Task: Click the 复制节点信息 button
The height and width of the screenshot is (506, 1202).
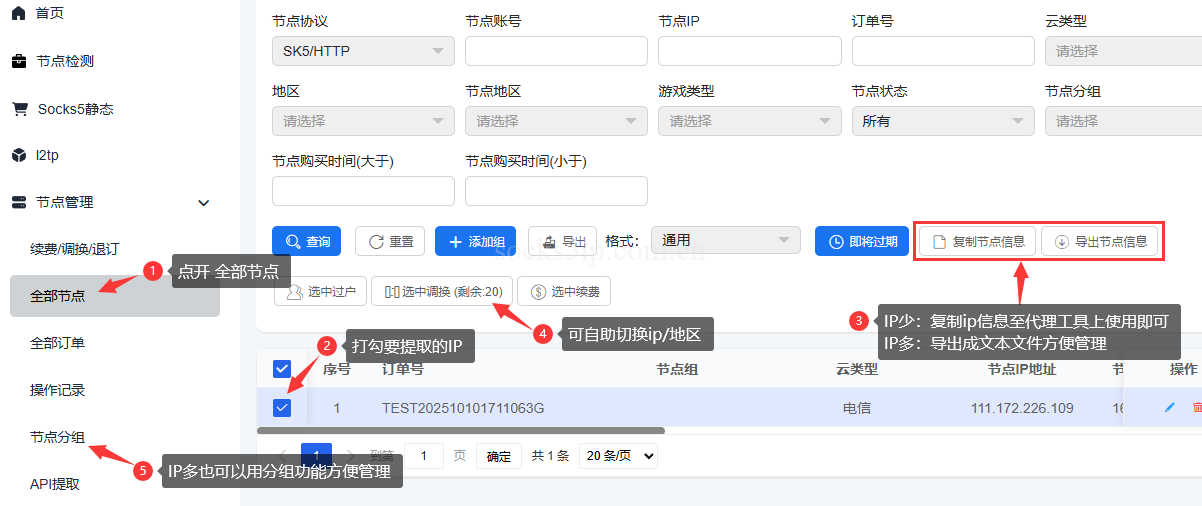Action: point(978,241)
